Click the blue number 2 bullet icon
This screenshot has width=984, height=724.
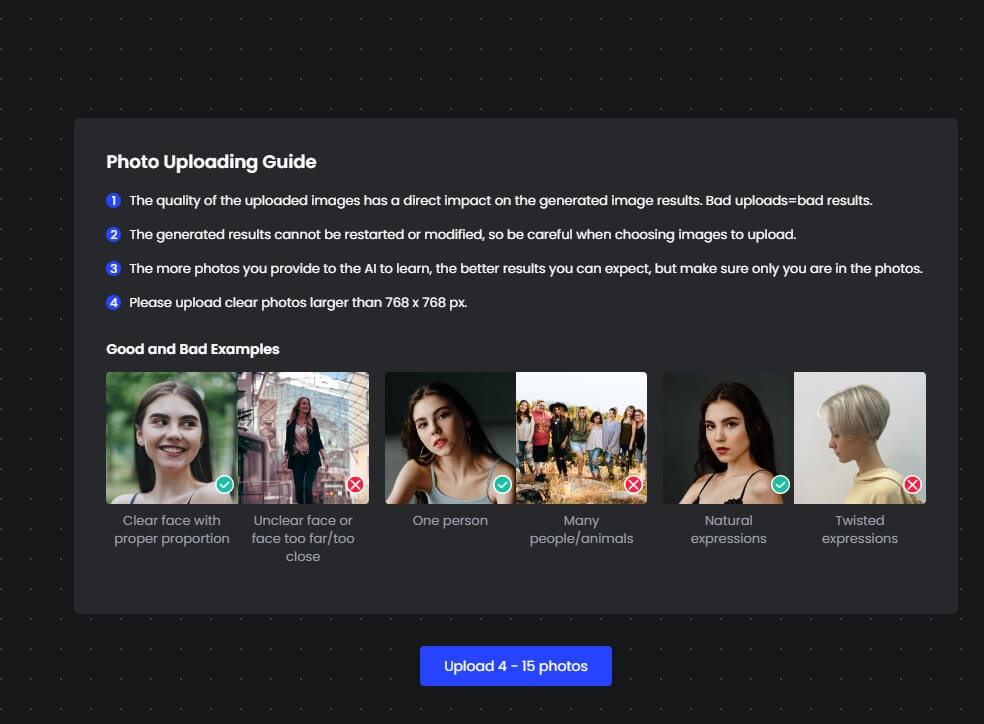tap(114, 234)
